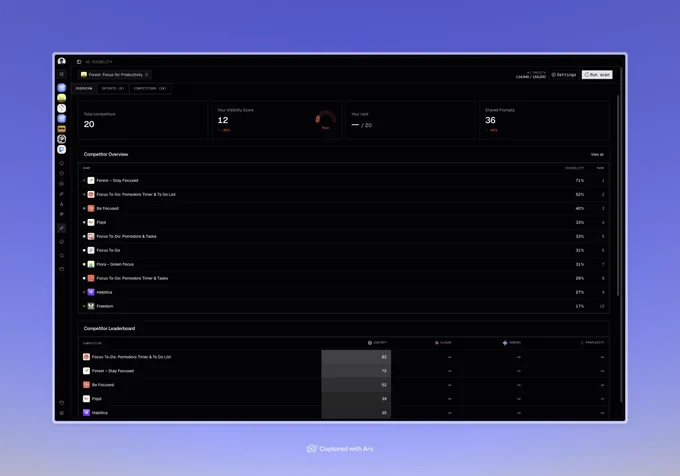Click the Be Focused app icon in overview list
The image size is (680, 476).
click(91, 209)
